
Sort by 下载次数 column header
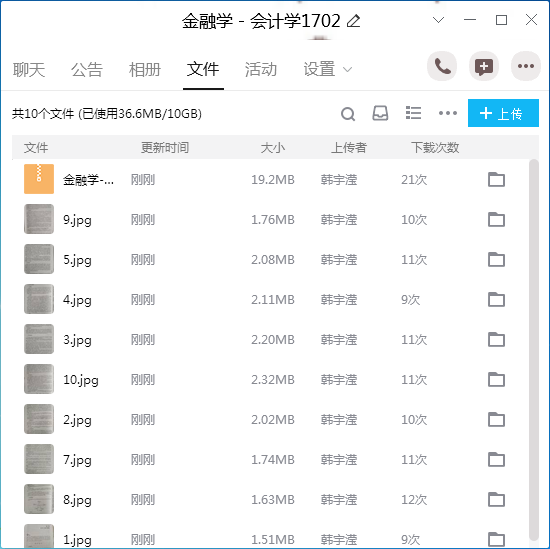coord(435,147)
